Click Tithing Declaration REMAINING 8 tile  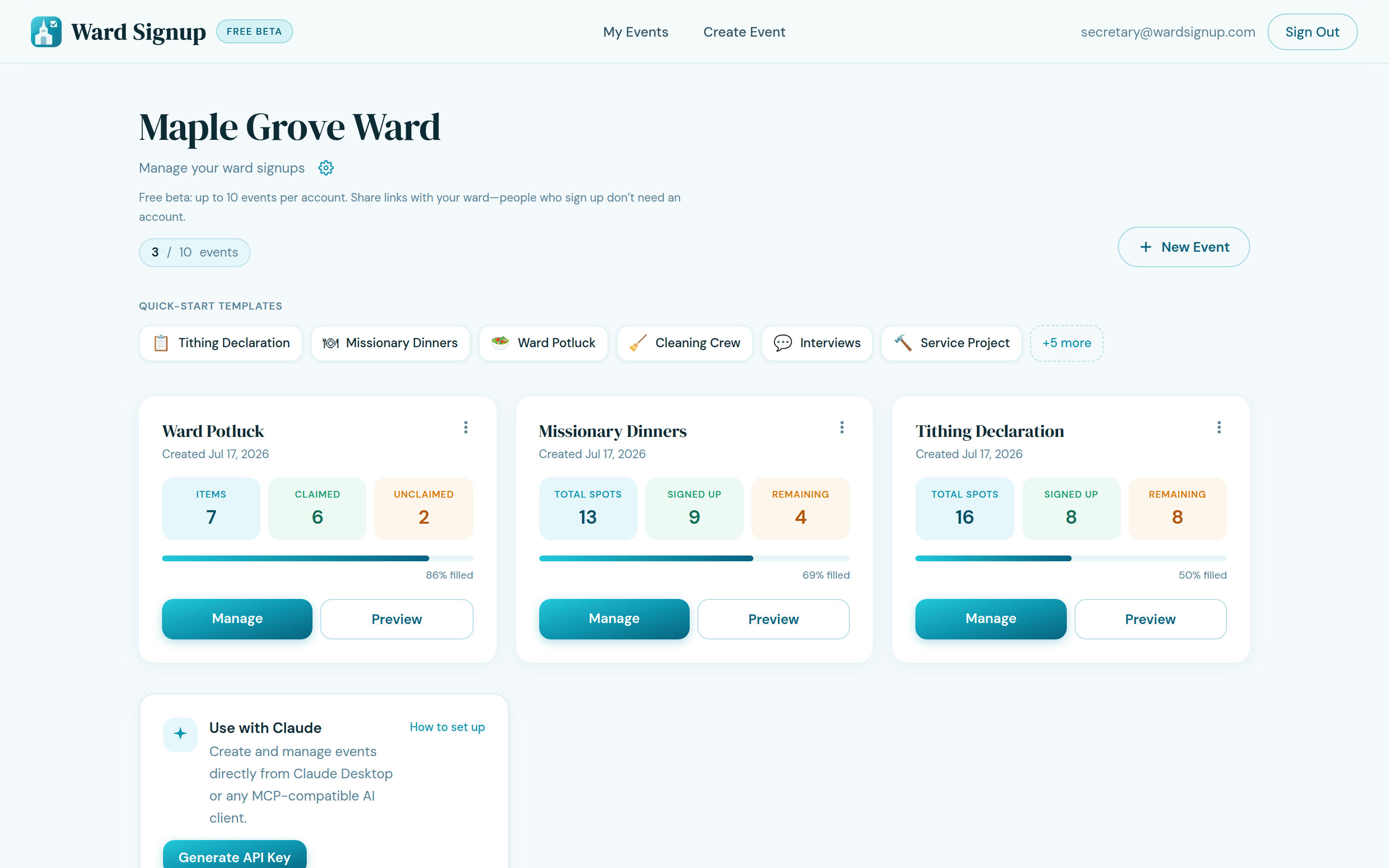tap(1177, 509)
